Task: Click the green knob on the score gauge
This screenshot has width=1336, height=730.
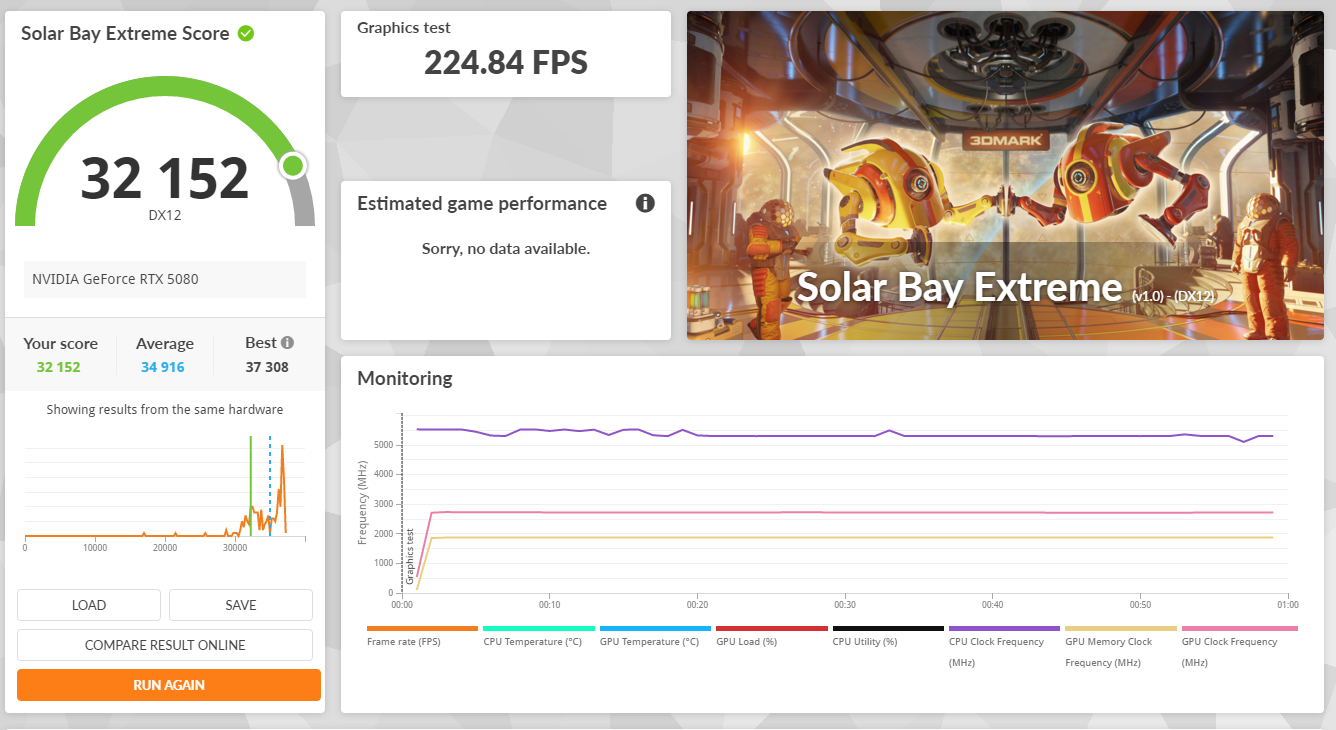Action: click(293, 165)
